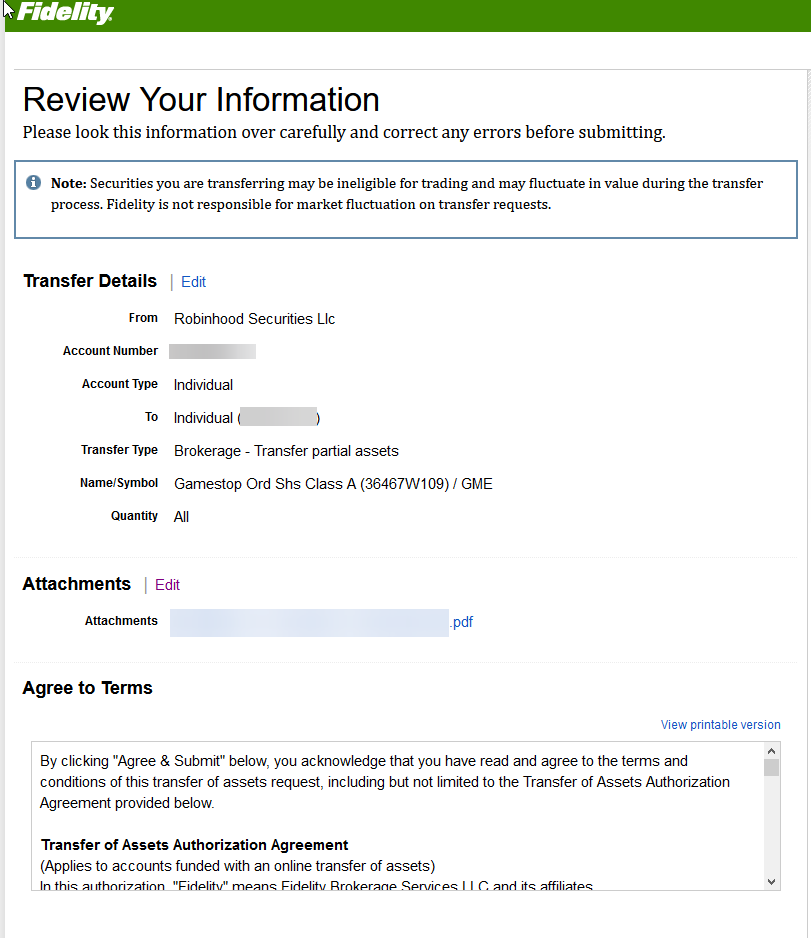Click 'Robinhood Securities Llc' text
This screenshot has height=938, width=811.
(254, 319)
